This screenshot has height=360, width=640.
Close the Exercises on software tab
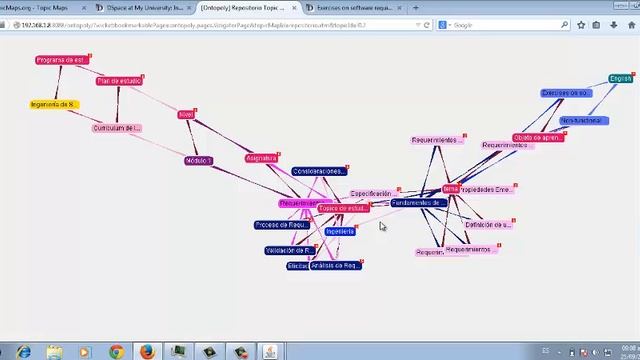[399, 8]
